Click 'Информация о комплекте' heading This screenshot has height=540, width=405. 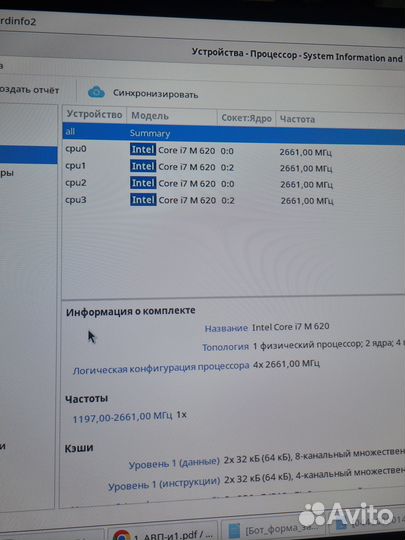point(131,311)
